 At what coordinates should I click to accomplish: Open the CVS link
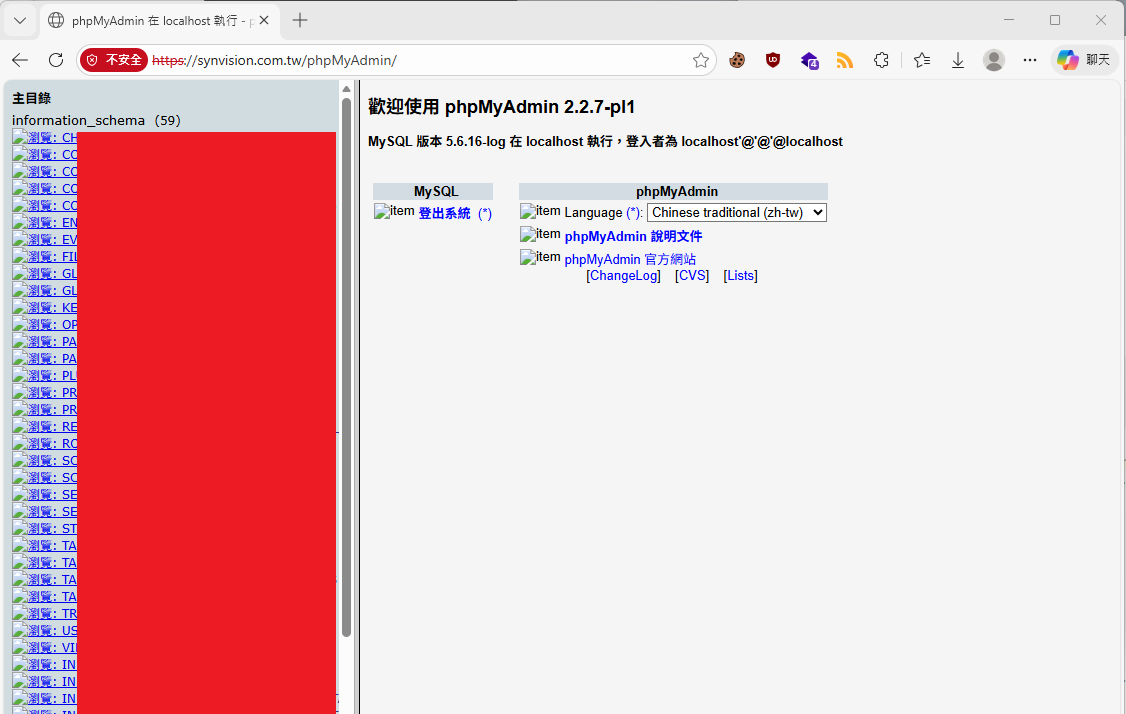pyautogui.click(x=692, y=276)
